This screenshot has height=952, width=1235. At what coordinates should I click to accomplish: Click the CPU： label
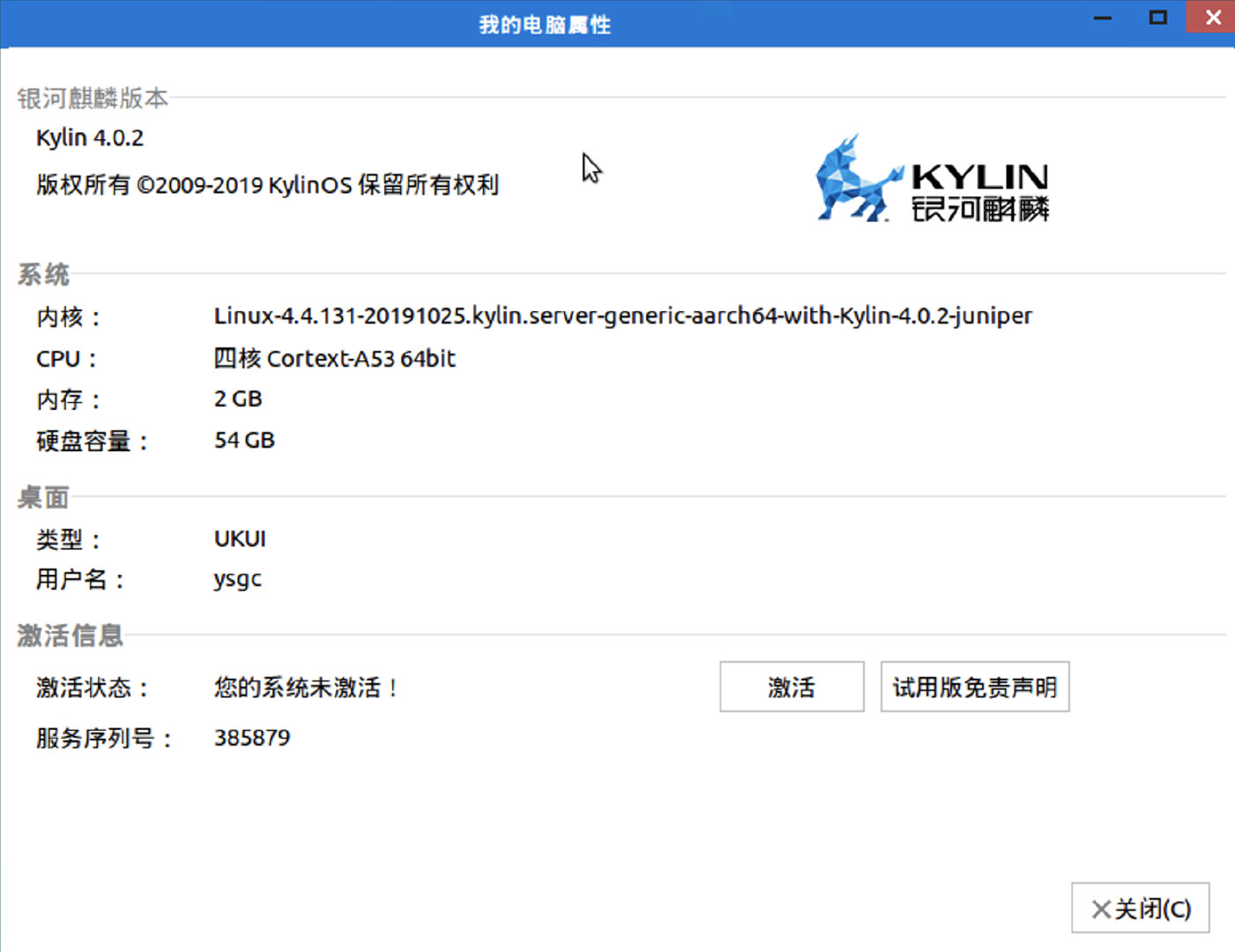66,360
